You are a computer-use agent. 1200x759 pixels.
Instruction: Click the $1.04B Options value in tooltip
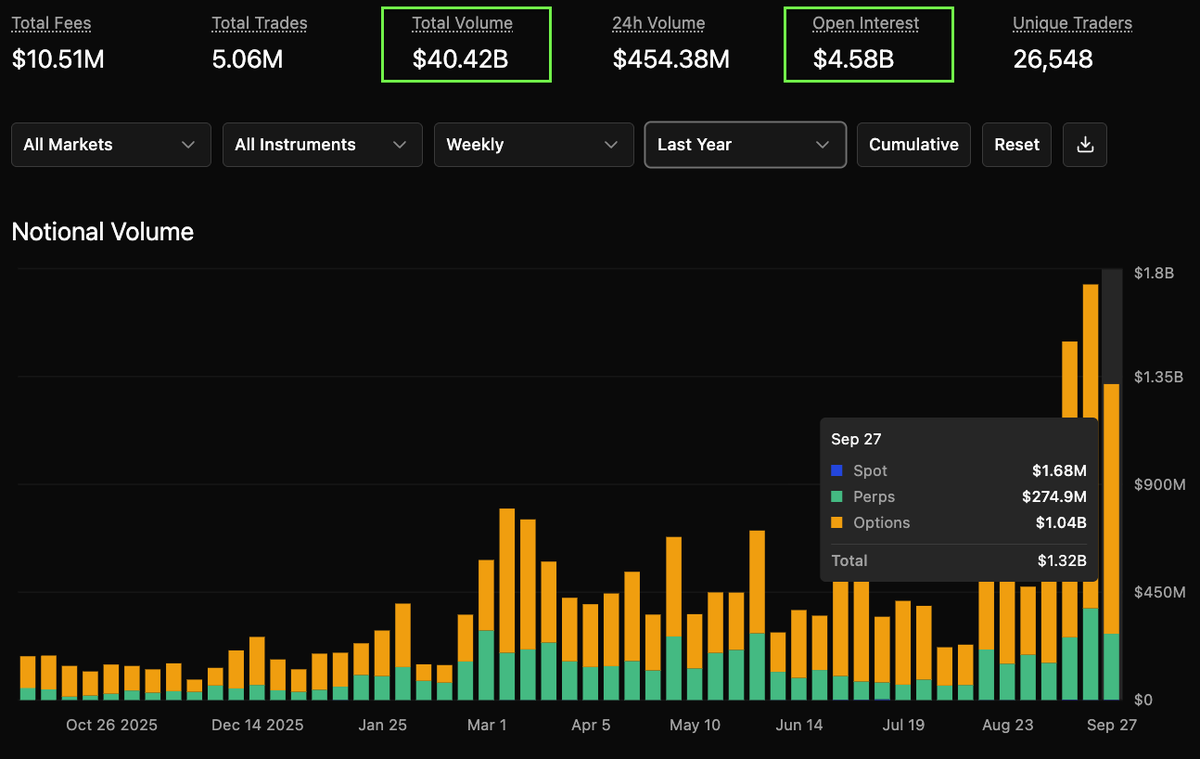tap(1060, 523)
